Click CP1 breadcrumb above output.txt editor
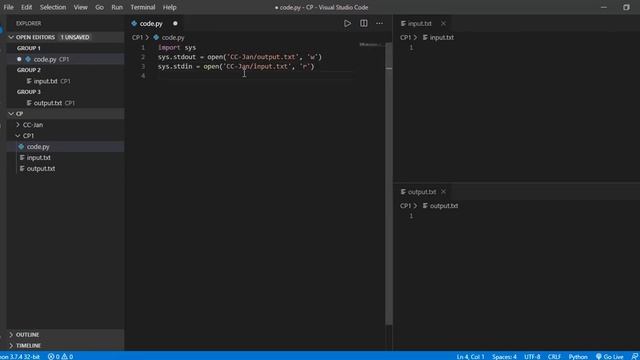This screenshot has height=360, width=640. (x=405, y=206)
